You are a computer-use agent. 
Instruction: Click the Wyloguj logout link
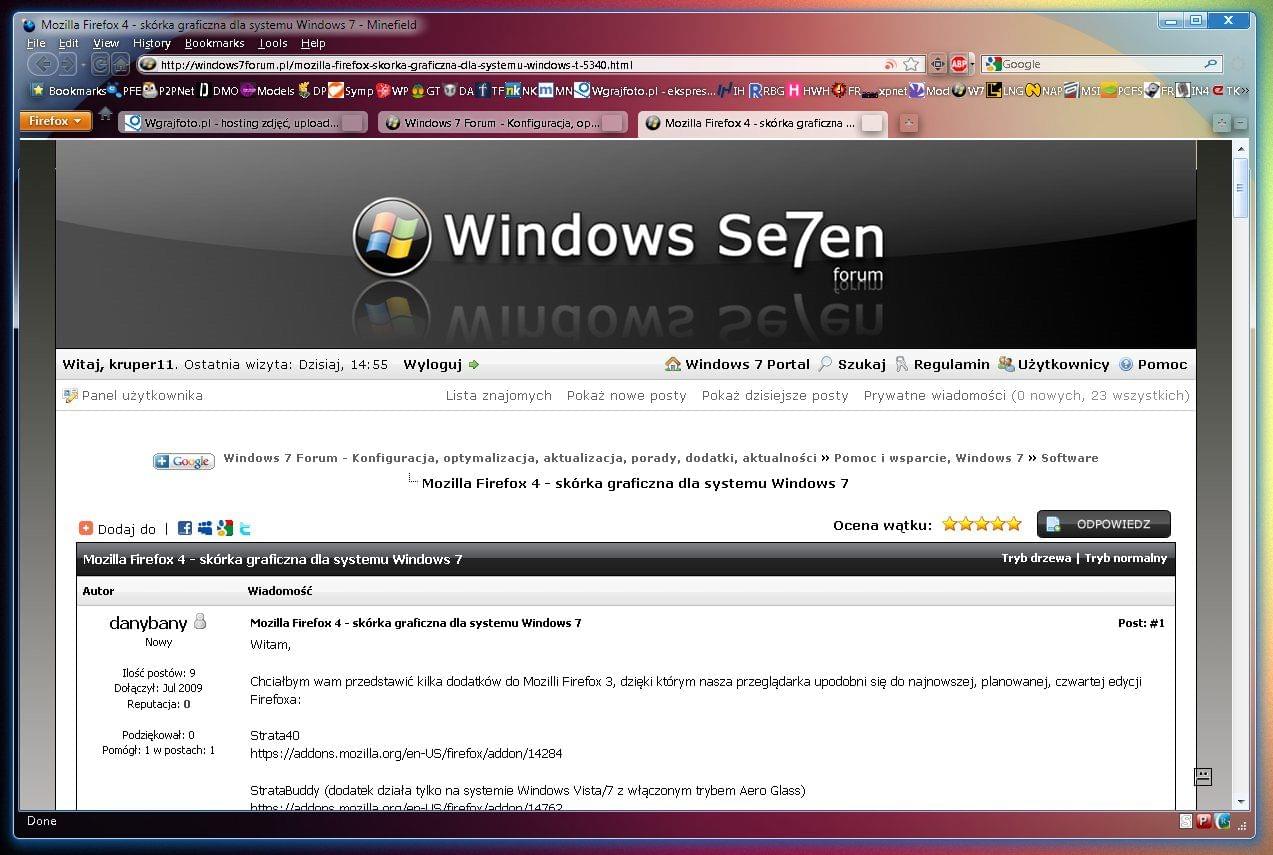pos(441,365)
